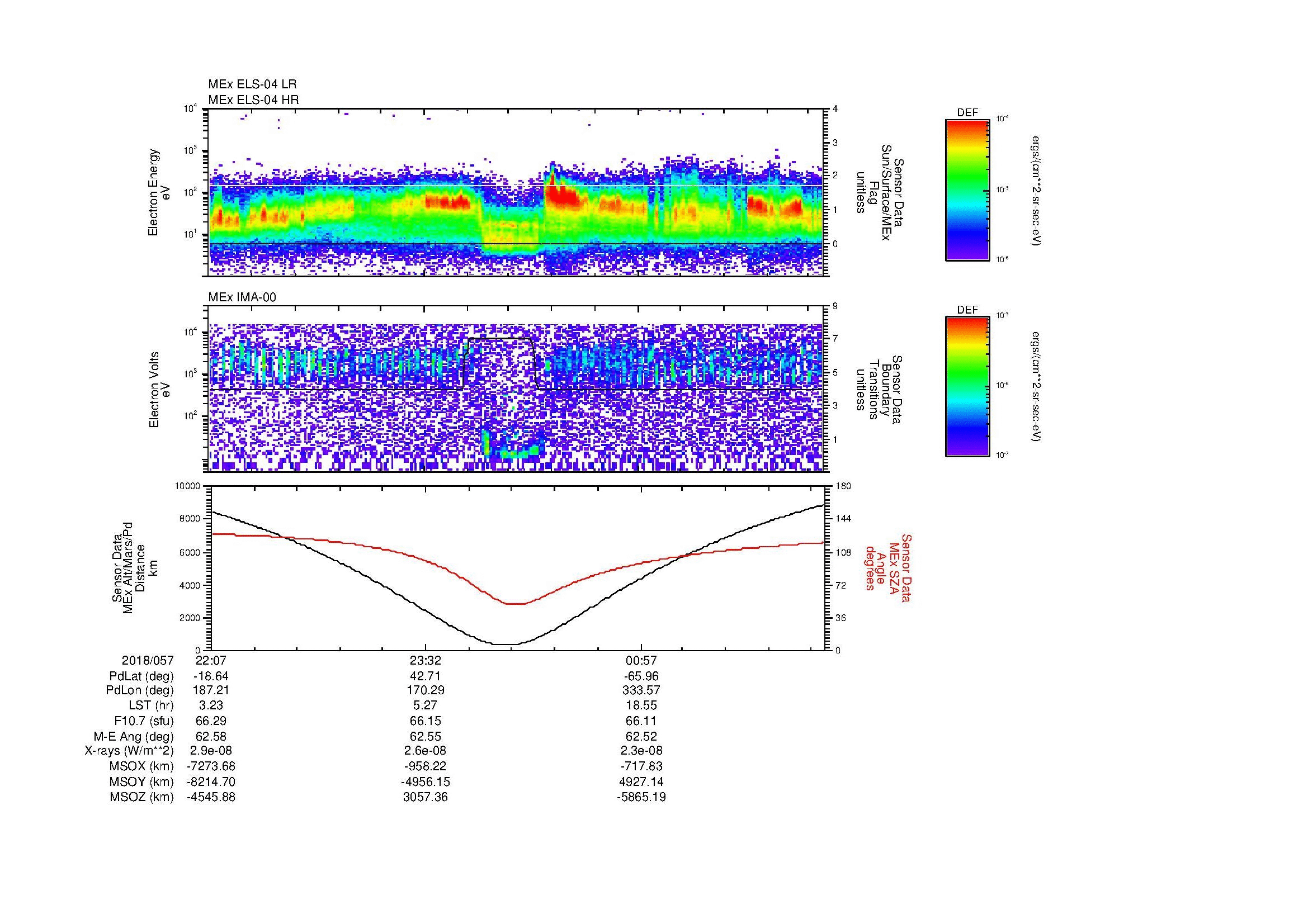The width and height of the screenshot is (1308, 924).
Task: Click the 'MSOZ (km)' row label
Action: point(141,797)
